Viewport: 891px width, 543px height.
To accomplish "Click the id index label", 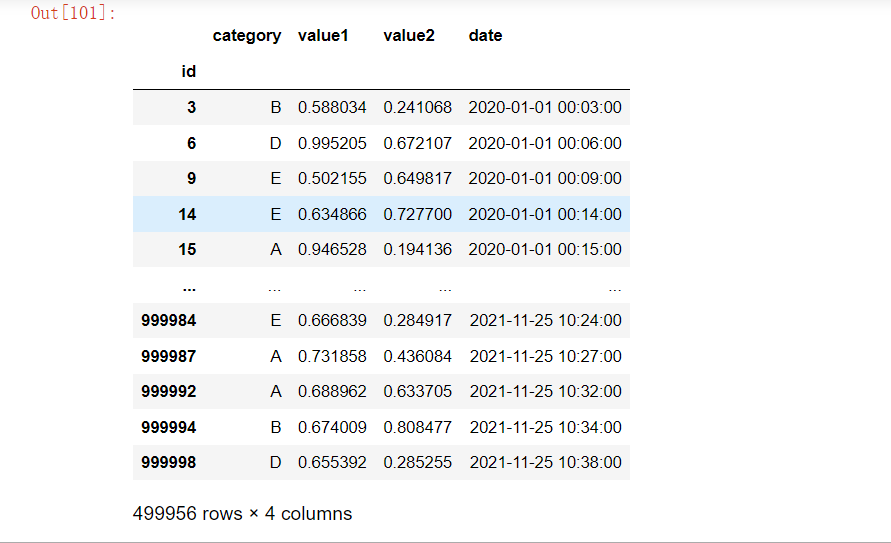I will coord(189,72).
